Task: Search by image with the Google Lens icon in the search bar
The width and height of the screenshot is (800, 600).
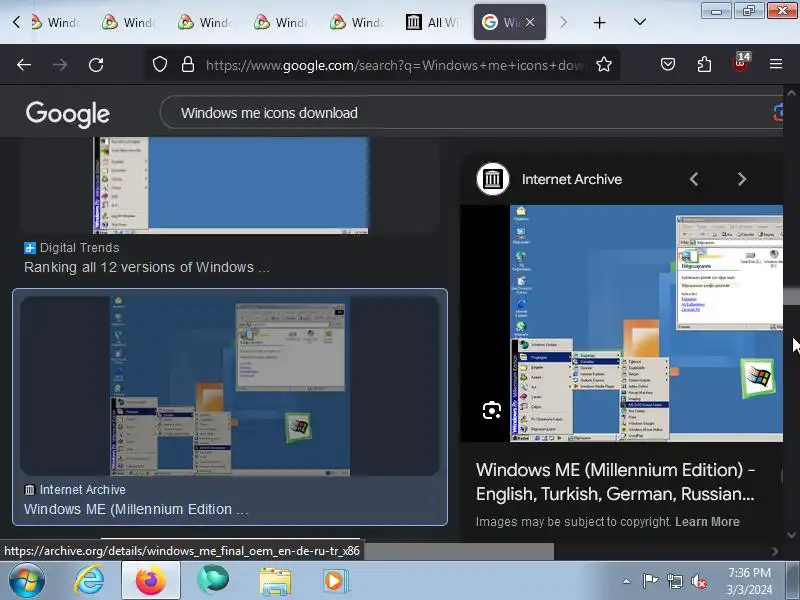Action: [x=778, y=112]
